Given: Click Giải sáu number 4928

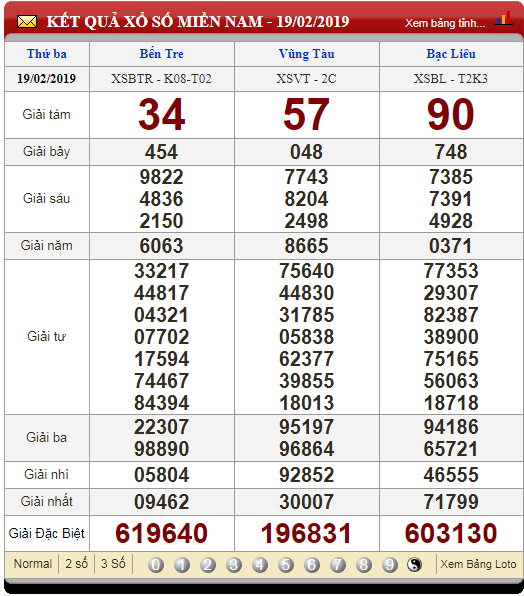Looking at the screenshot, I should point(451,221).
